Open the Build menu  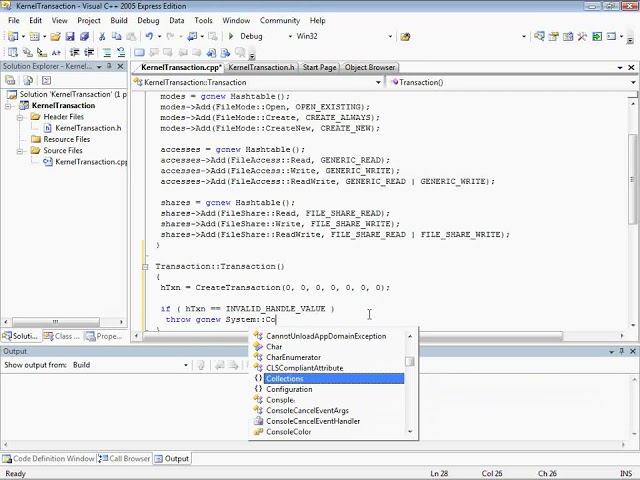[119, 20]
